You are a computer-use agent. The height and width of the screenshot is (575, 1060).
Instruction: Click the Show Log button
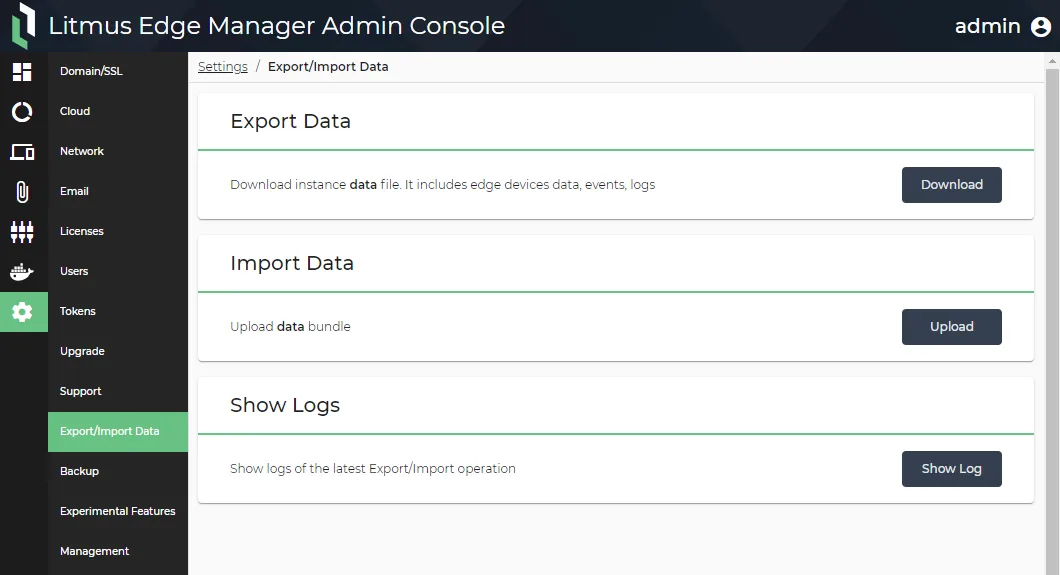click(x=951, y=468)
